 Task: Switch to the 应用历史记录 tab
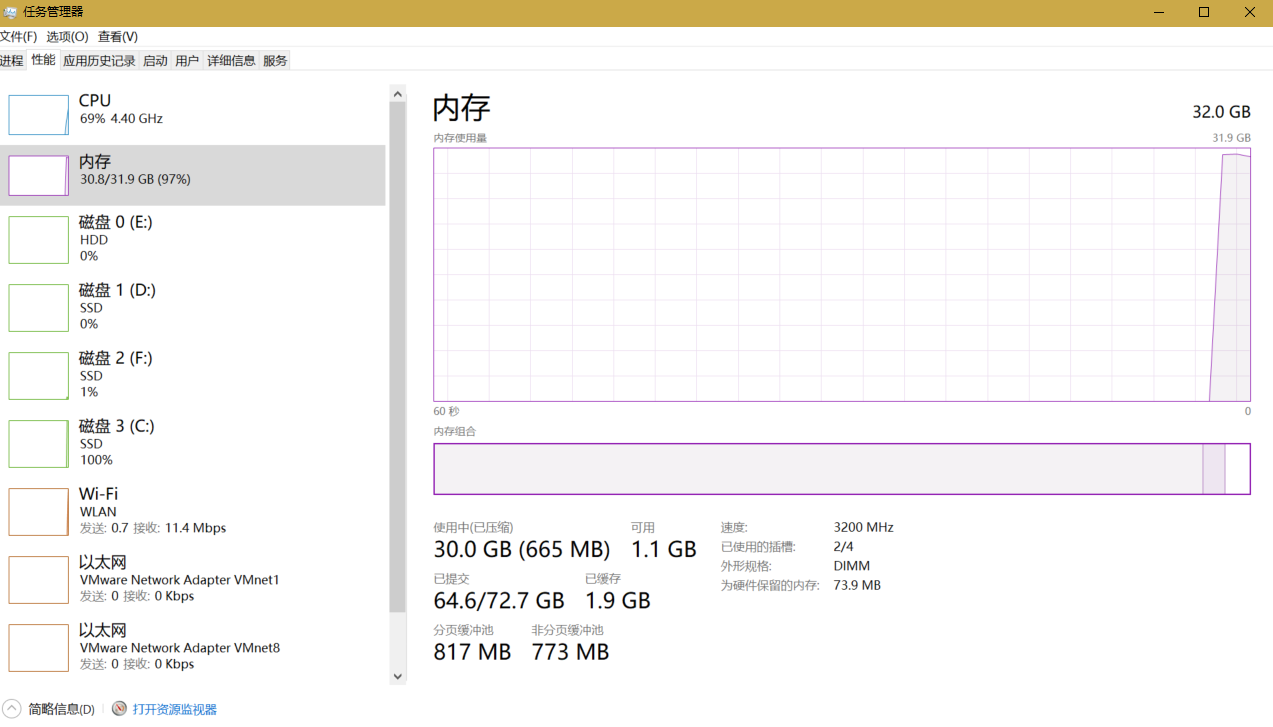99,61
